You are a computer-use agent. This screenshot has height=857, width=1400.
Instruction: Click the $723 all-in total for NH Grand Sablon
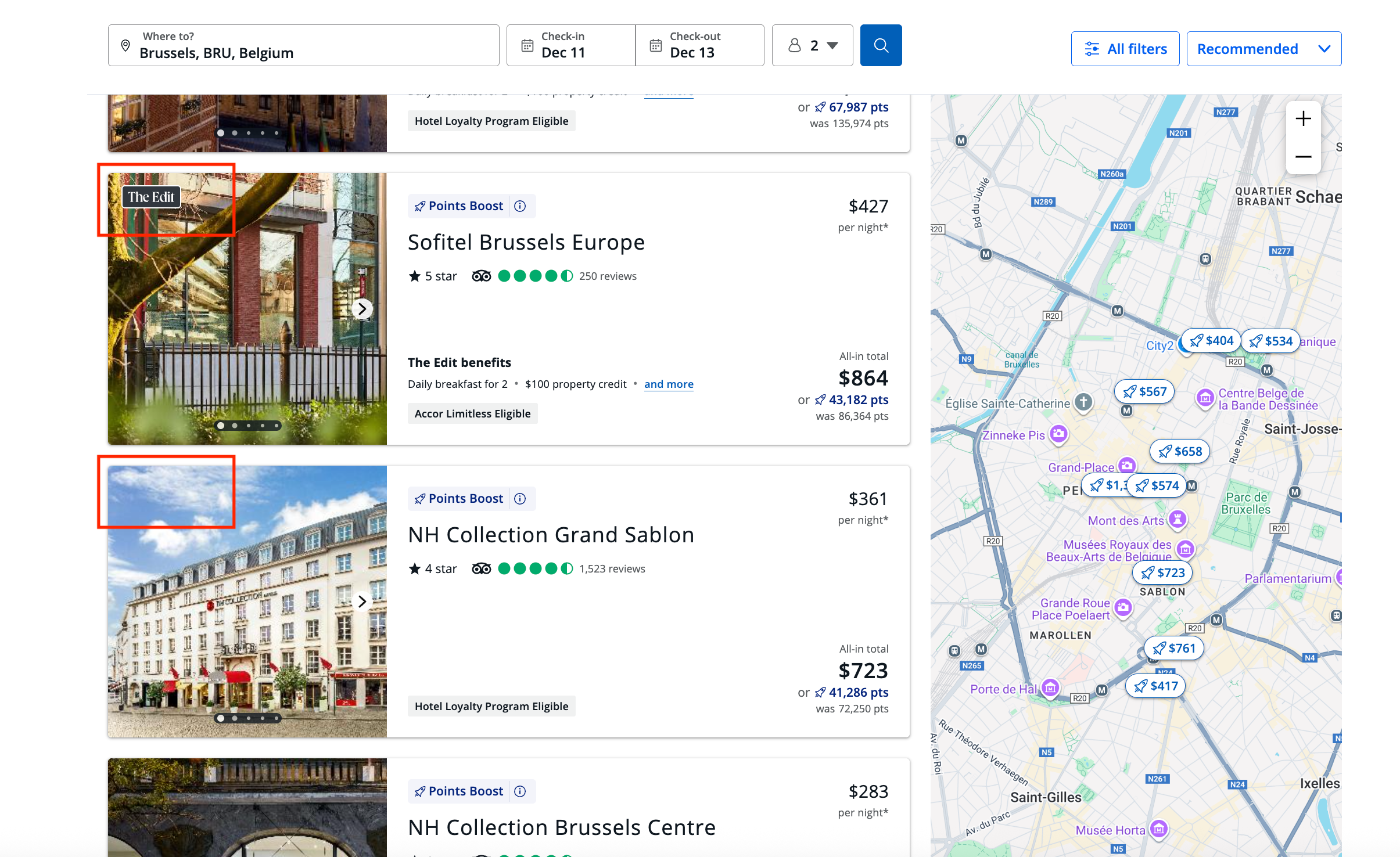[863, 671]
